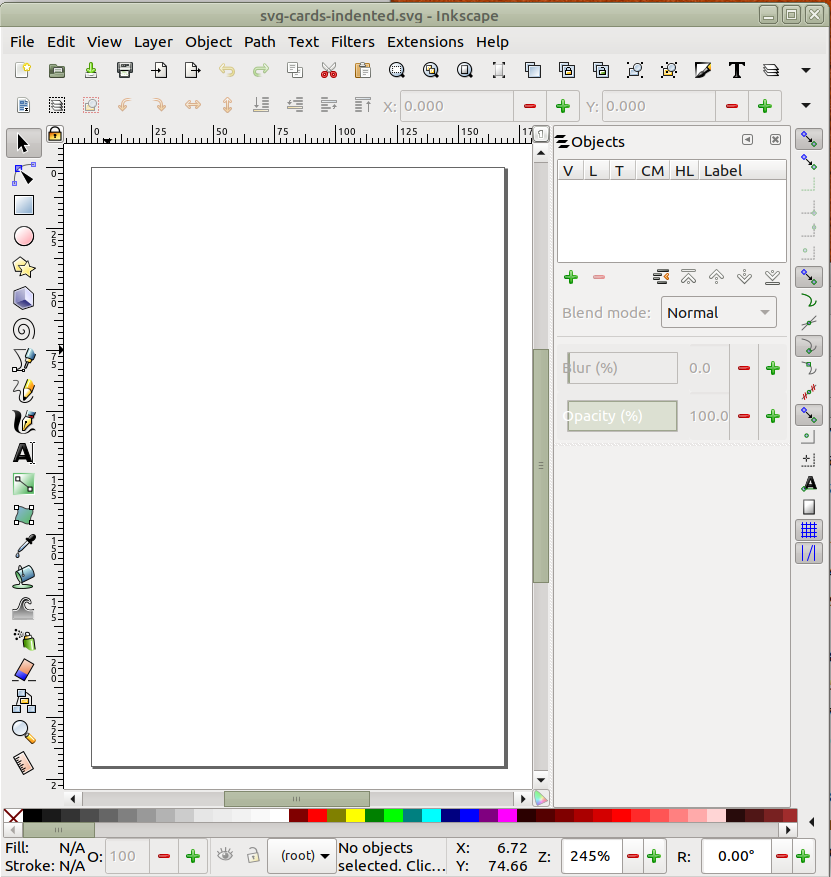Open the Extensions menu
This screenshot has width=831, height=877.
425,42
